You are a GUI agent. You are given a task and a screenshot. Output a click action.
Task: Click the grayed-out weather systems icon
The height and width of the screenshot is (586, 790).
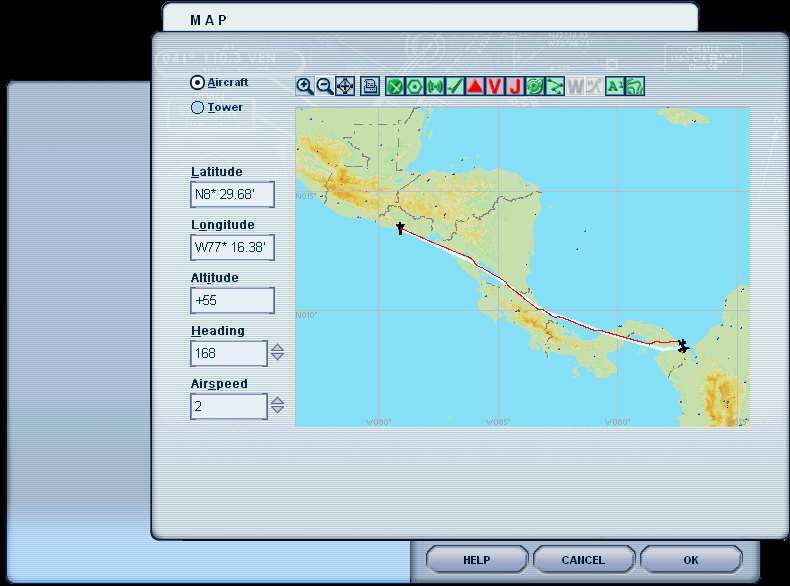coord(595,86)
